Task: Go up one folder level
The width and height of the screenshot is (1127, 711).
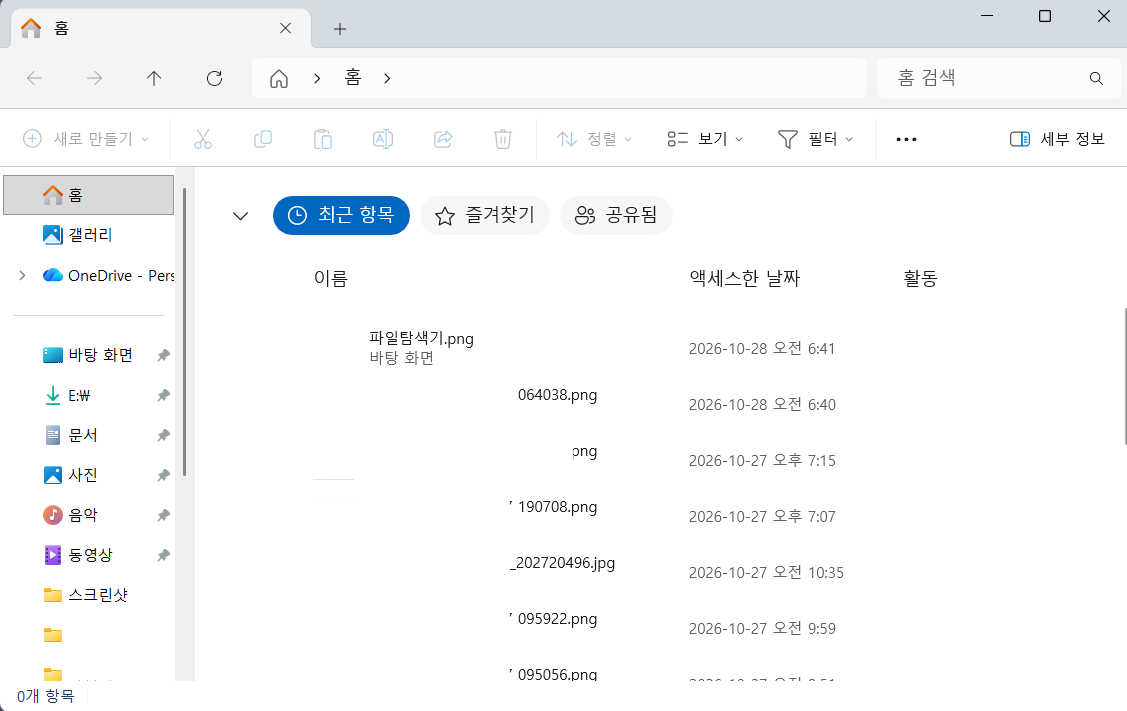Action: click(x=154, y=78)
